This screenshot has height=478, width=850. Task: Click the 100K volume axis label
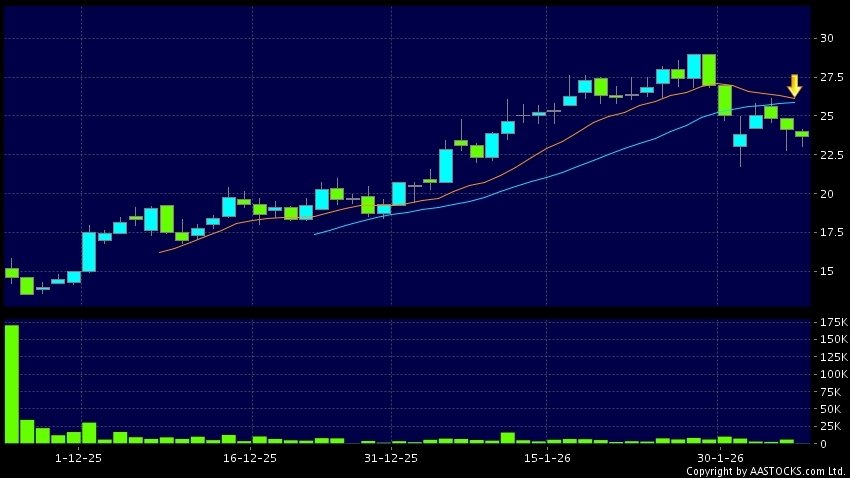pyautogui.click(x=832, y=374)
